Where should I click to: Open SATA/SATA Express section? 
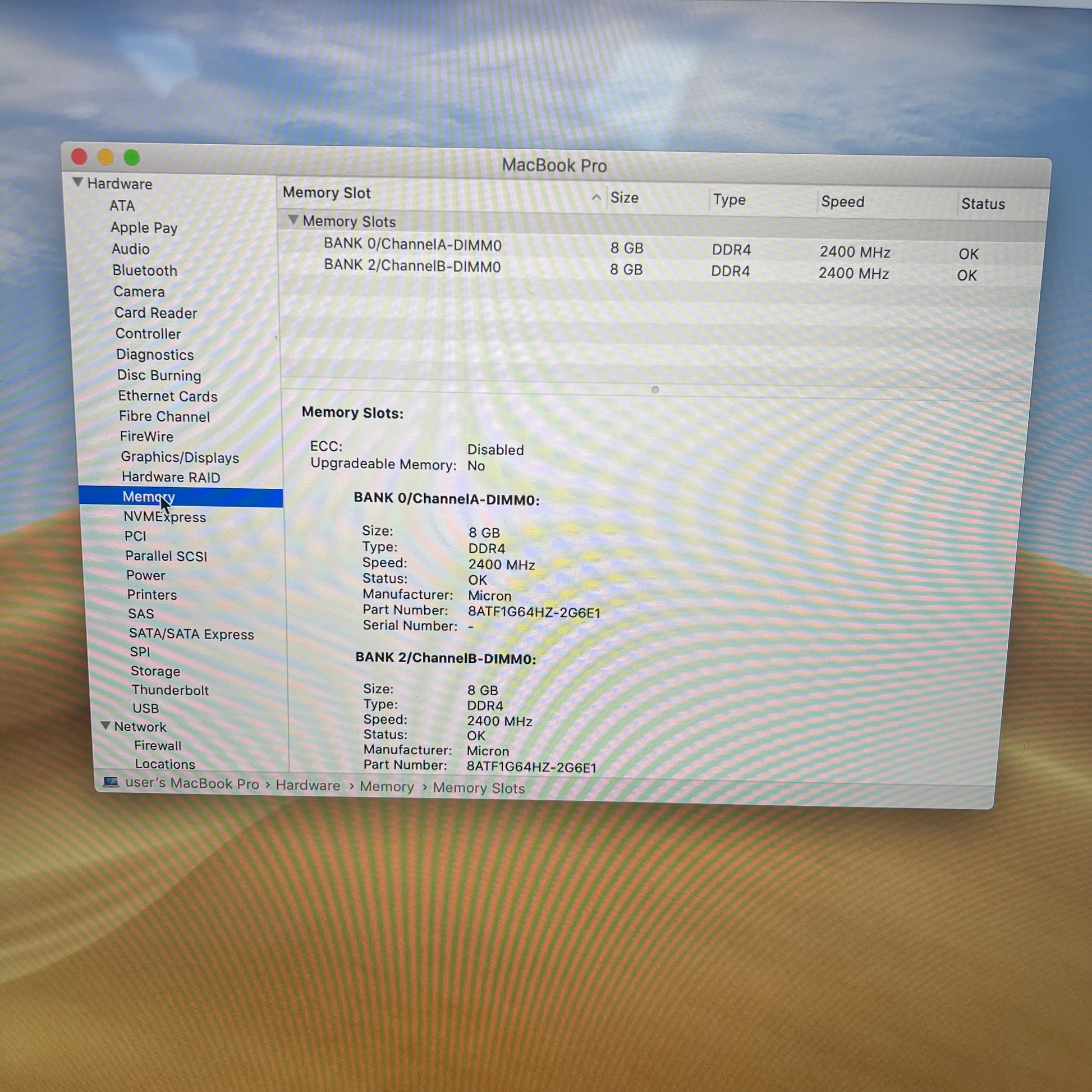pyautogui.click(x=191, y=634)
